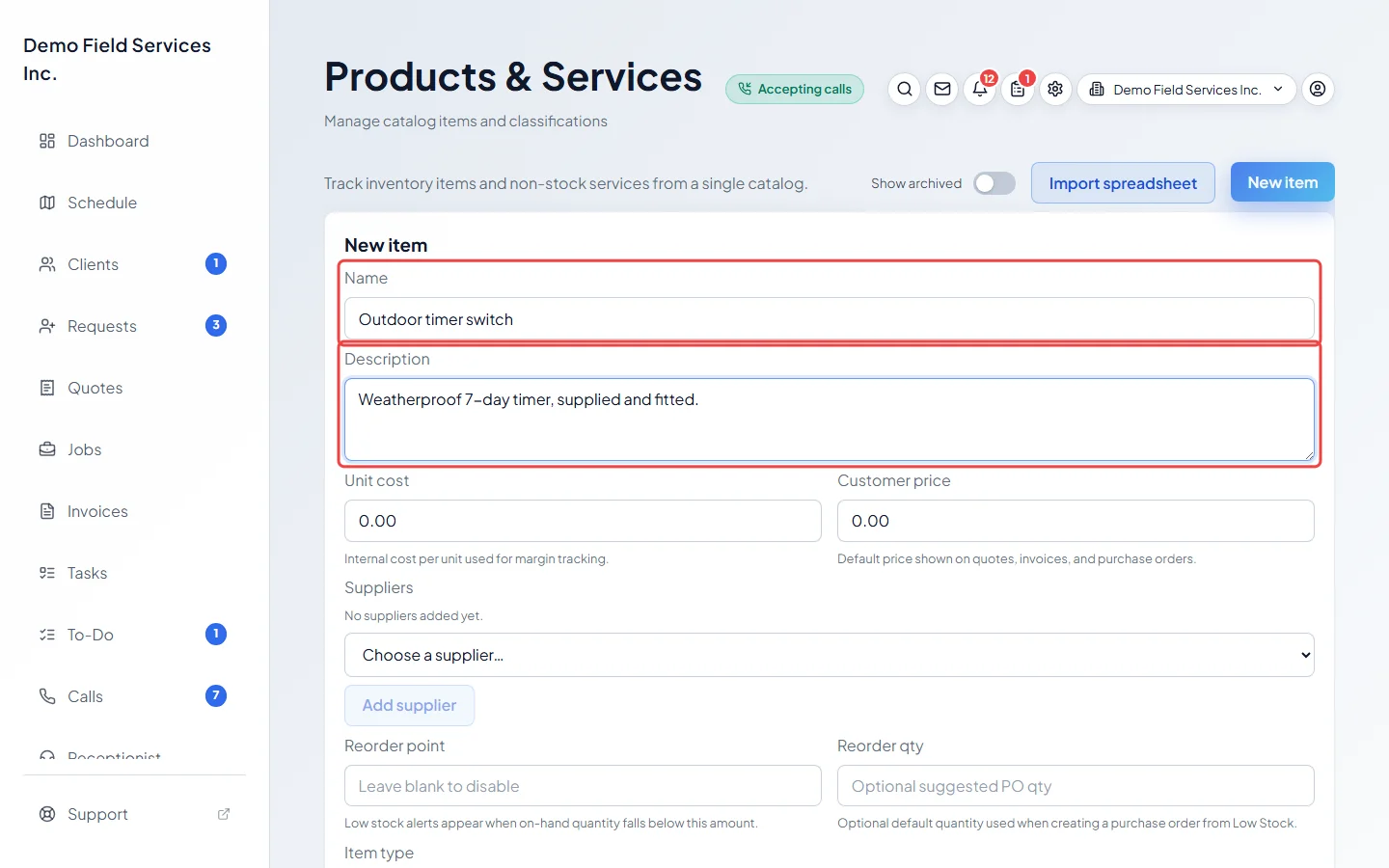Image resolution: width=1389 pixels, height=868 pixels.
Task: Focus the Customer price field
Action: click(1076, 521)
